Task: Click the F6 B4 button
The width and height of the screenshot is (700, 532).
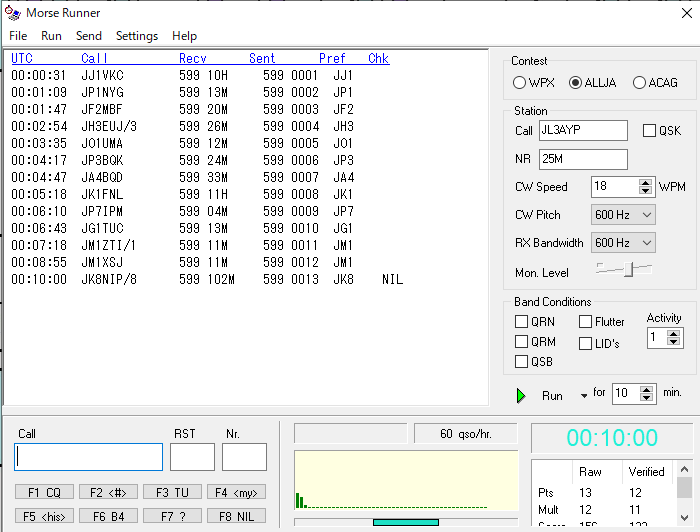Action: click(x=108, y=516)
